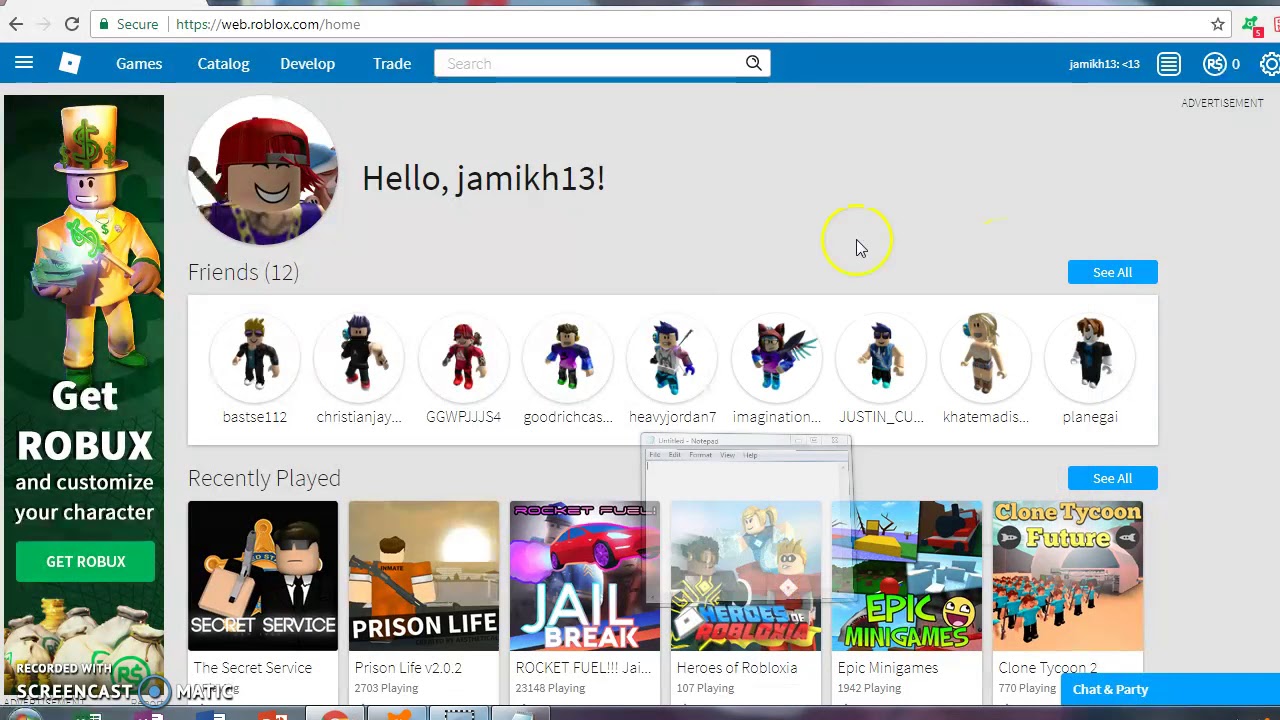Open the Chrome taskbar icon
The height and width of the screenshot is (720, 1280).
[335, 714]
